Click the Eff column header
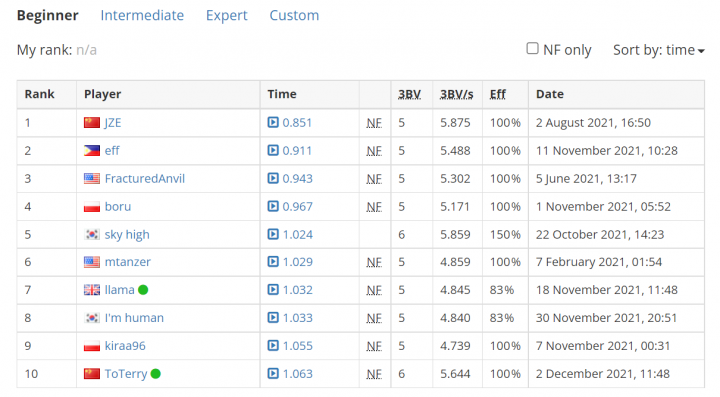Screen dimensions: 720x397 498,94
